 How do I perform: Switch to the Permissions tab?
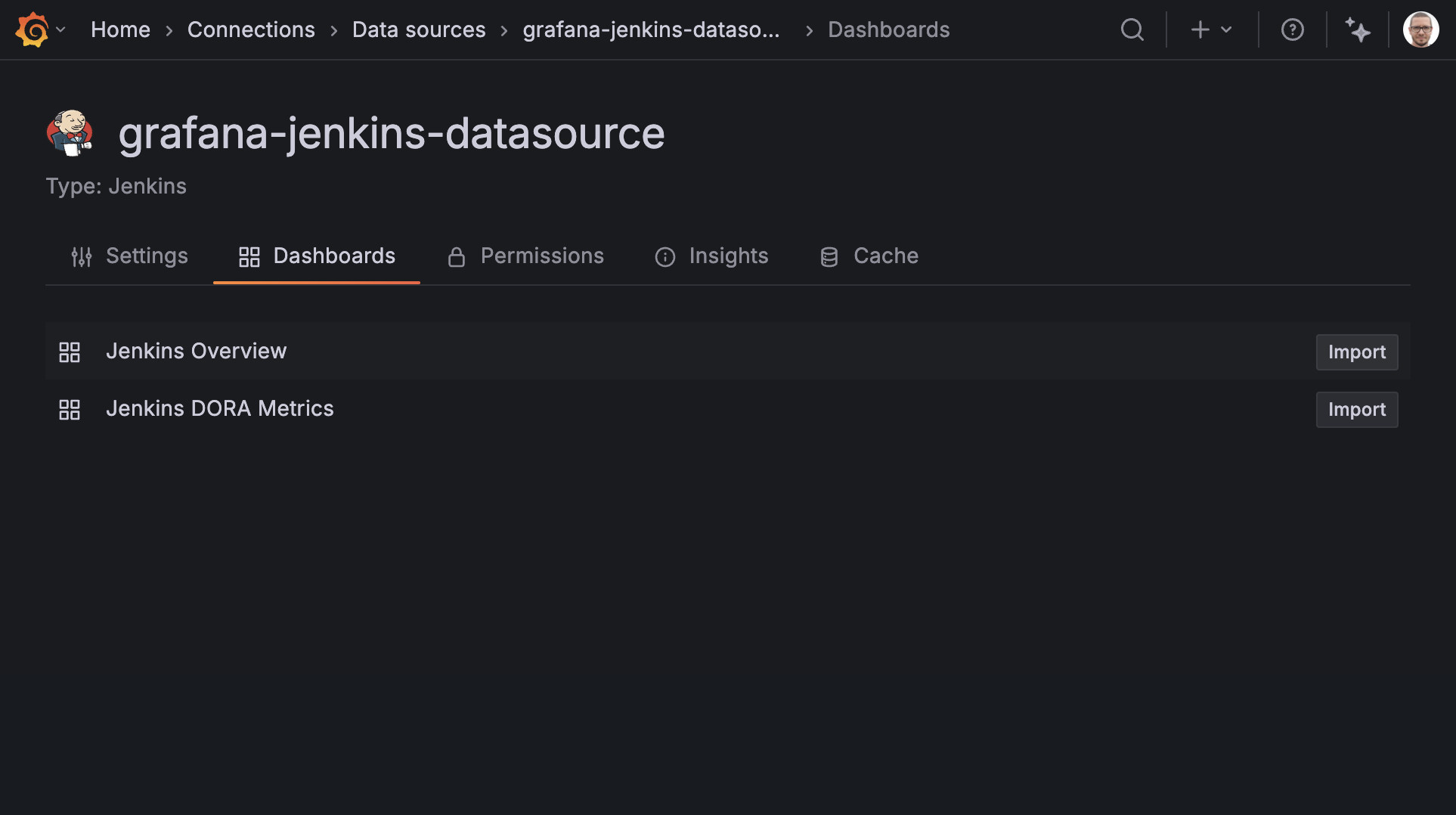tap(541, 256)
